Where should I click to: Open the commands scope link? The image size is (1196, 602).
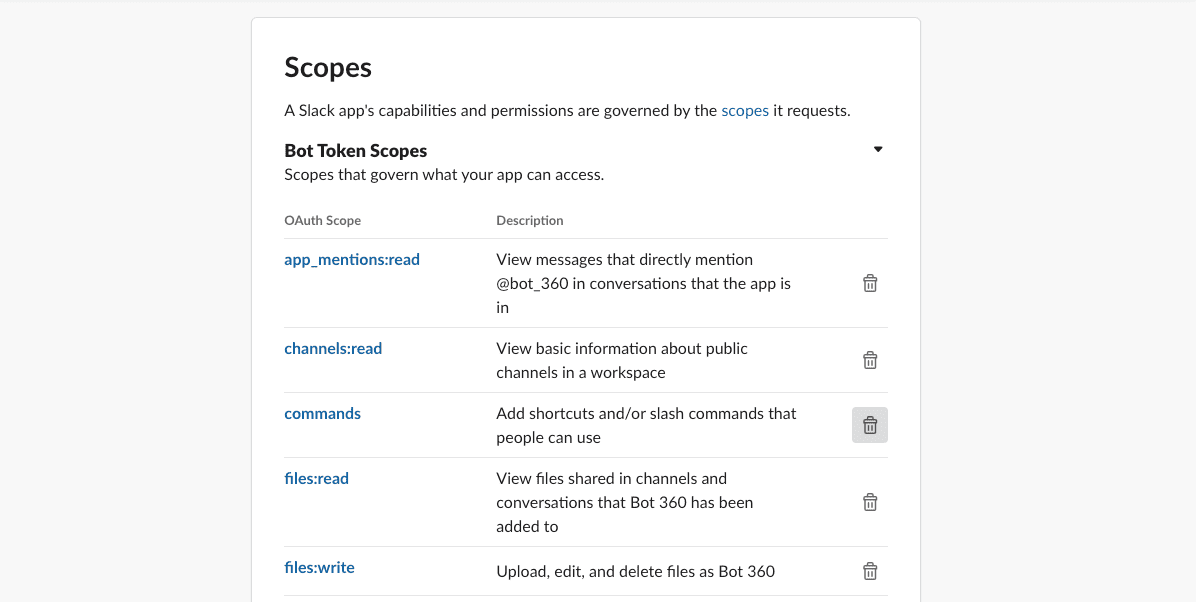322,414
